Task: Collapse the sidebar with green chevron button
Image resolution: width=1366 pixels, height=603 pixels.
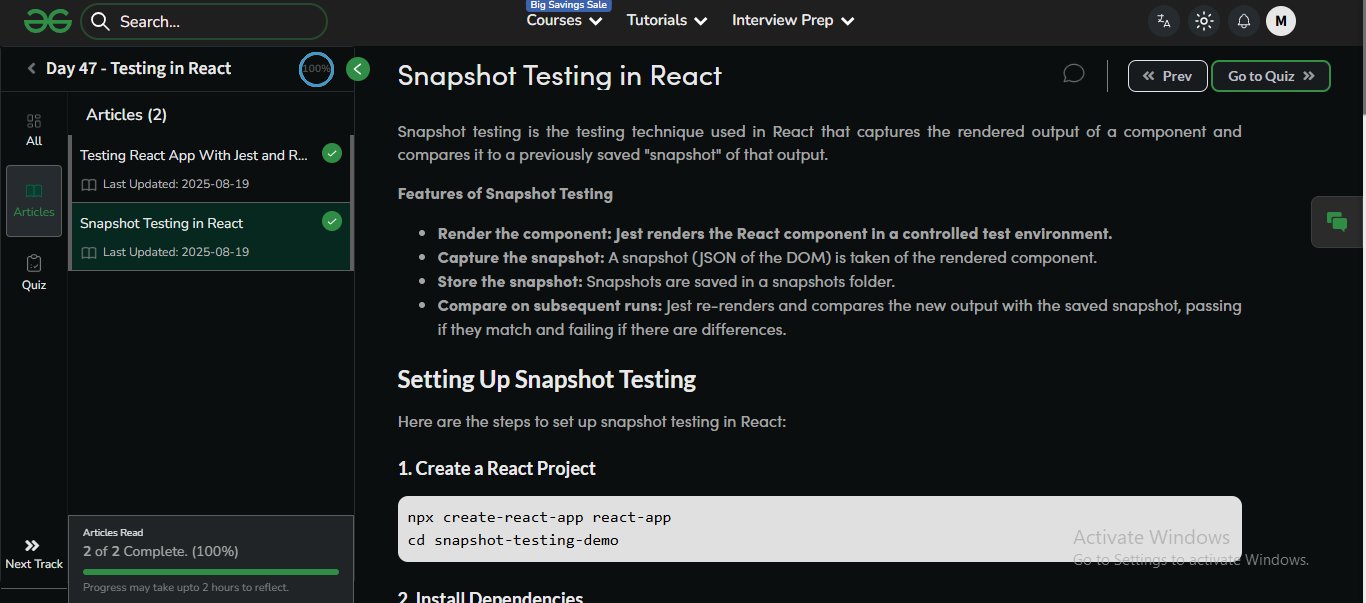Action: click(358, 69)
